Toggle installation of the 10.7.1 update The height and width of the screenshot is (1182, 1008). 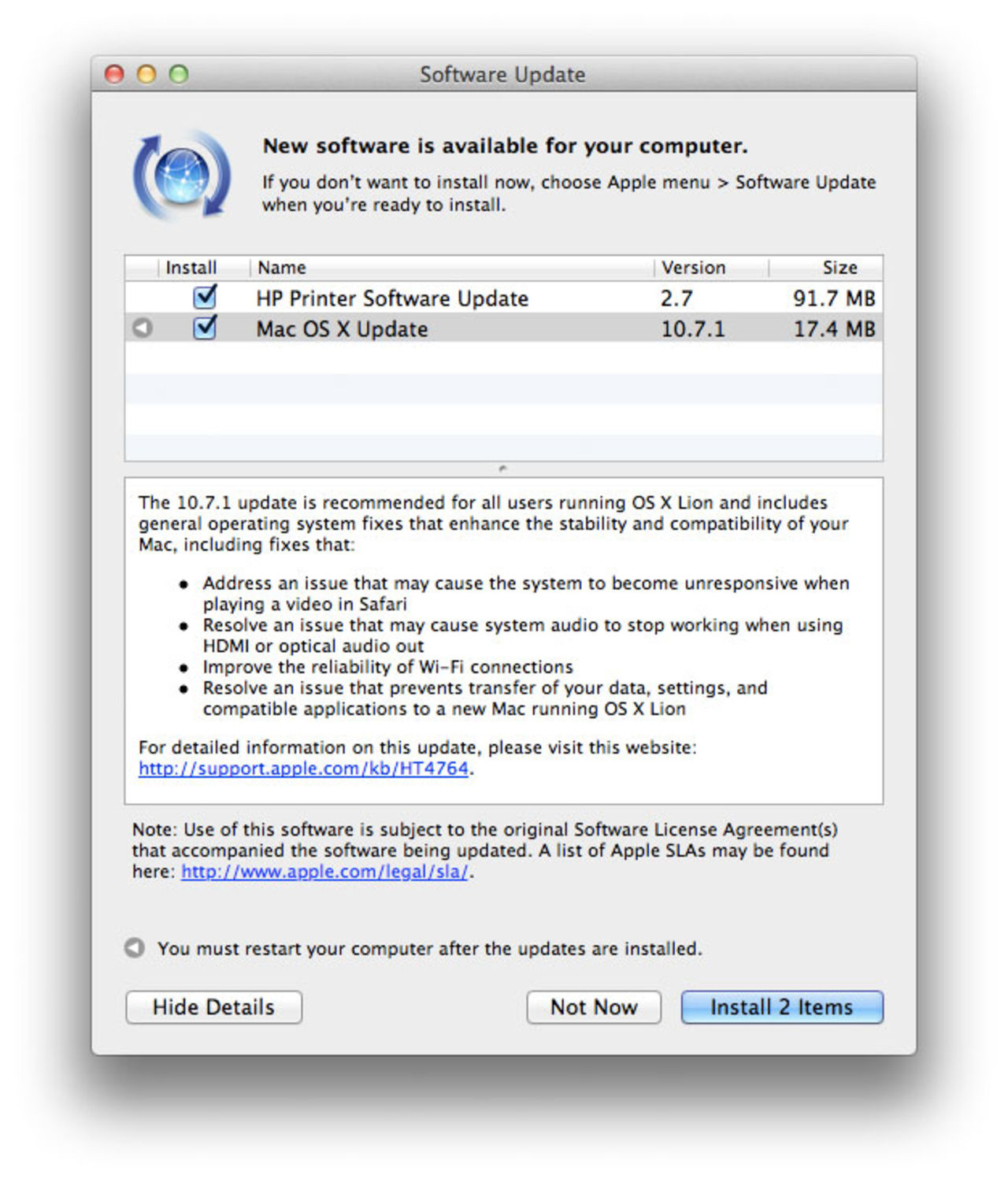pos(206,328)
